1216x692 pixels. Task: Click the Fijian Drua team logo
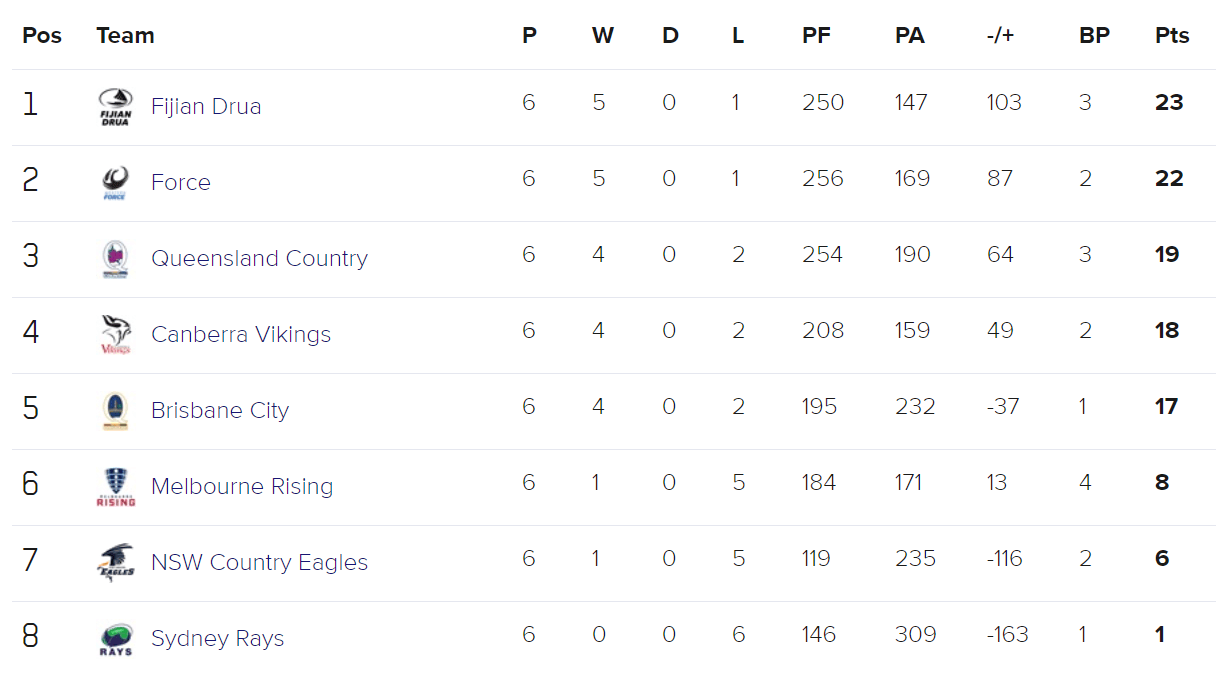point(116,107)
